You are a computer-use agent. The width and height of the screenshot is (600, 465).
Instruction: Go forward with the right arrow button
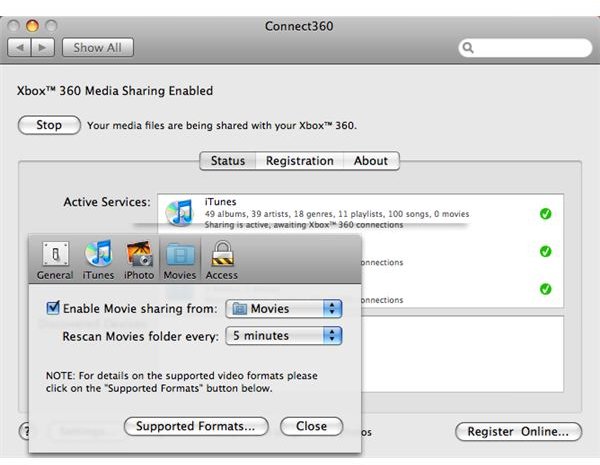point(42,47)
